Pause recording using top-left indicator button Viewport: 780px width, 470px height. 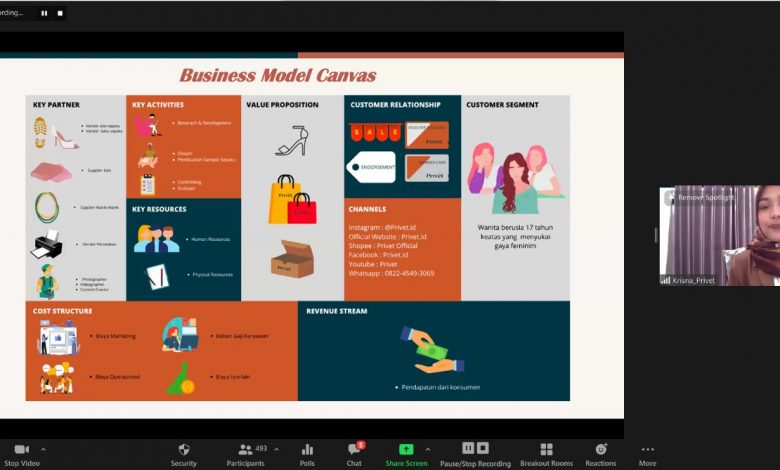click(x=44, y=13)
